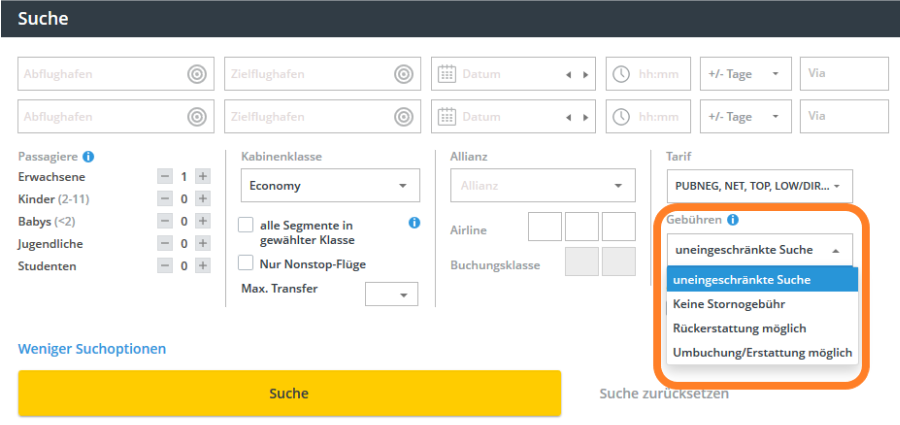
Task: Click target icon in first Abflughafen field
Action: 197,74
